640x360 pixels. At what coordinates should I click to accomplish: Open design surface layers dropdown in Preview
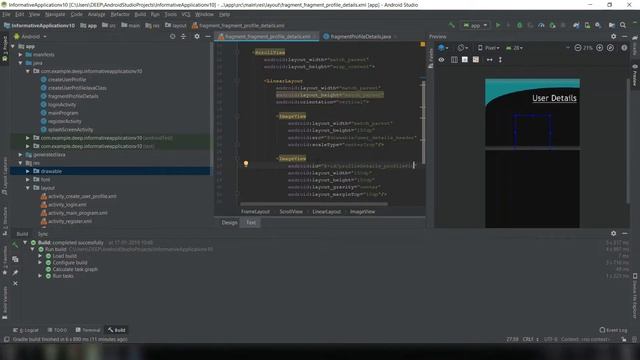point(443,48)
